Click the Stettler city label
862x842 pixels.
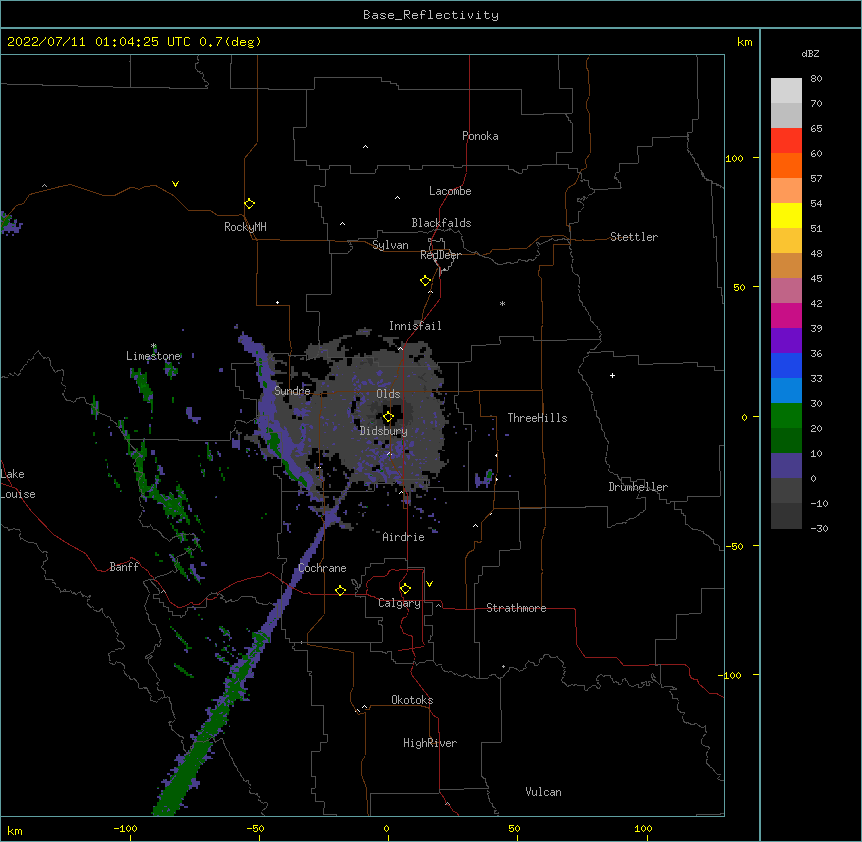[x=634, y=237]
